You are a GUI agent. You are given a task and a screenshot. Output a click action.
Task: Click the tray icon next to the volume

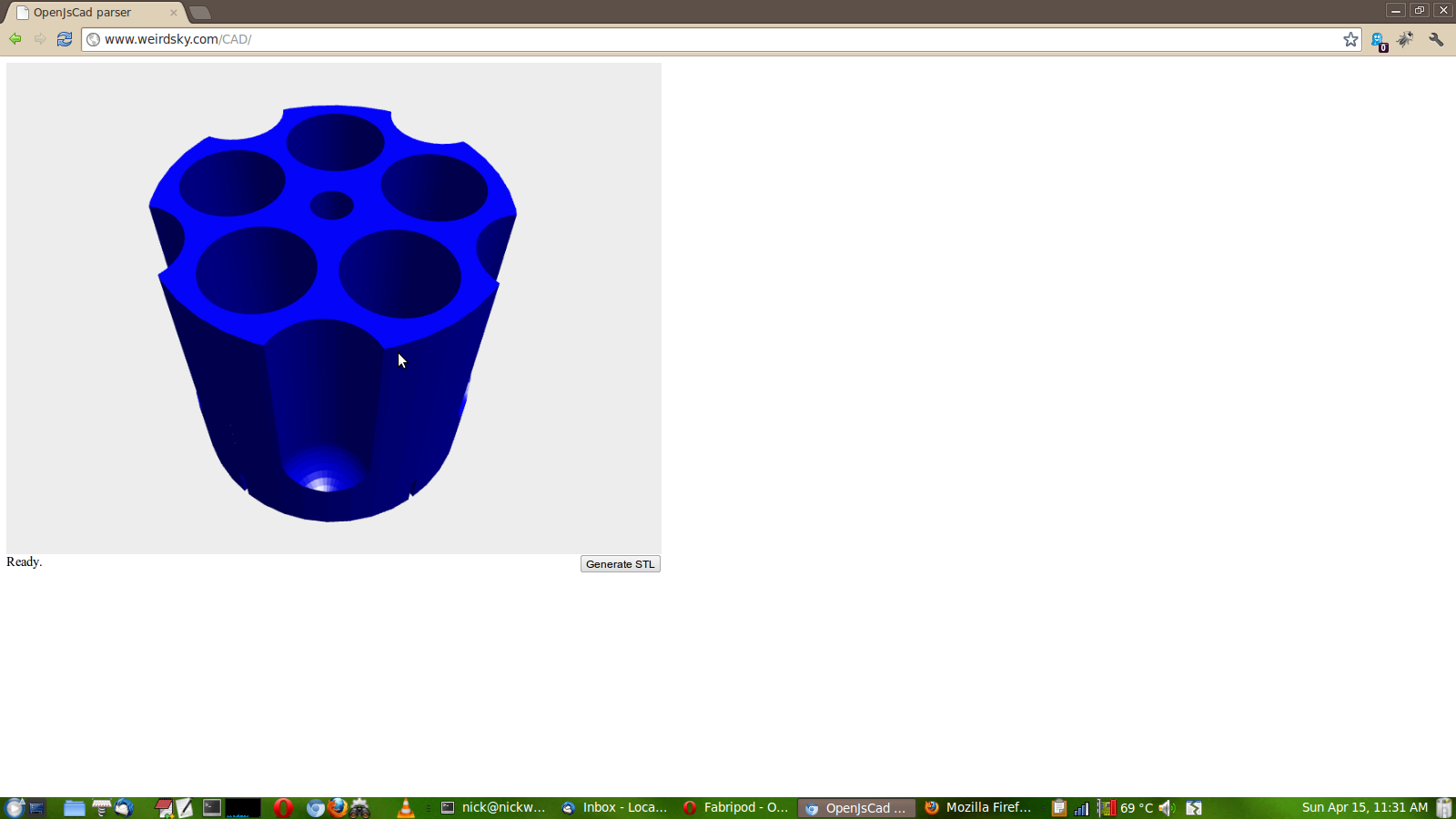click(x=1194, y=807)
